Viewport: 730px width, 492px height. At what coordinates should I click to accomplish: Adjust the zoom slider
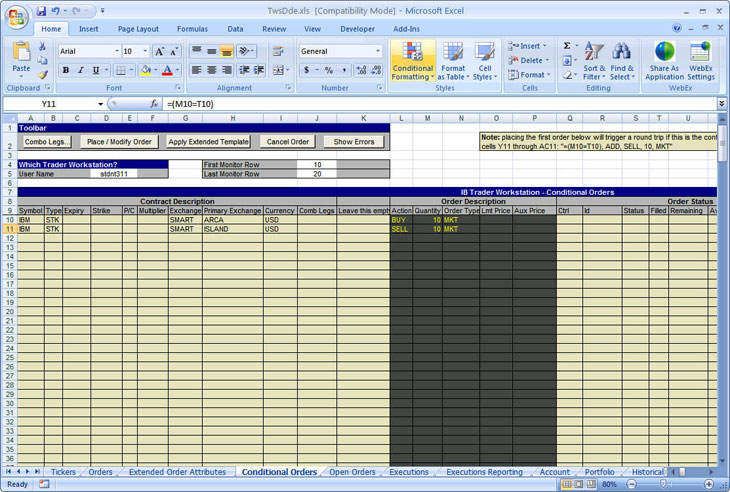click(x=664, y=484)
